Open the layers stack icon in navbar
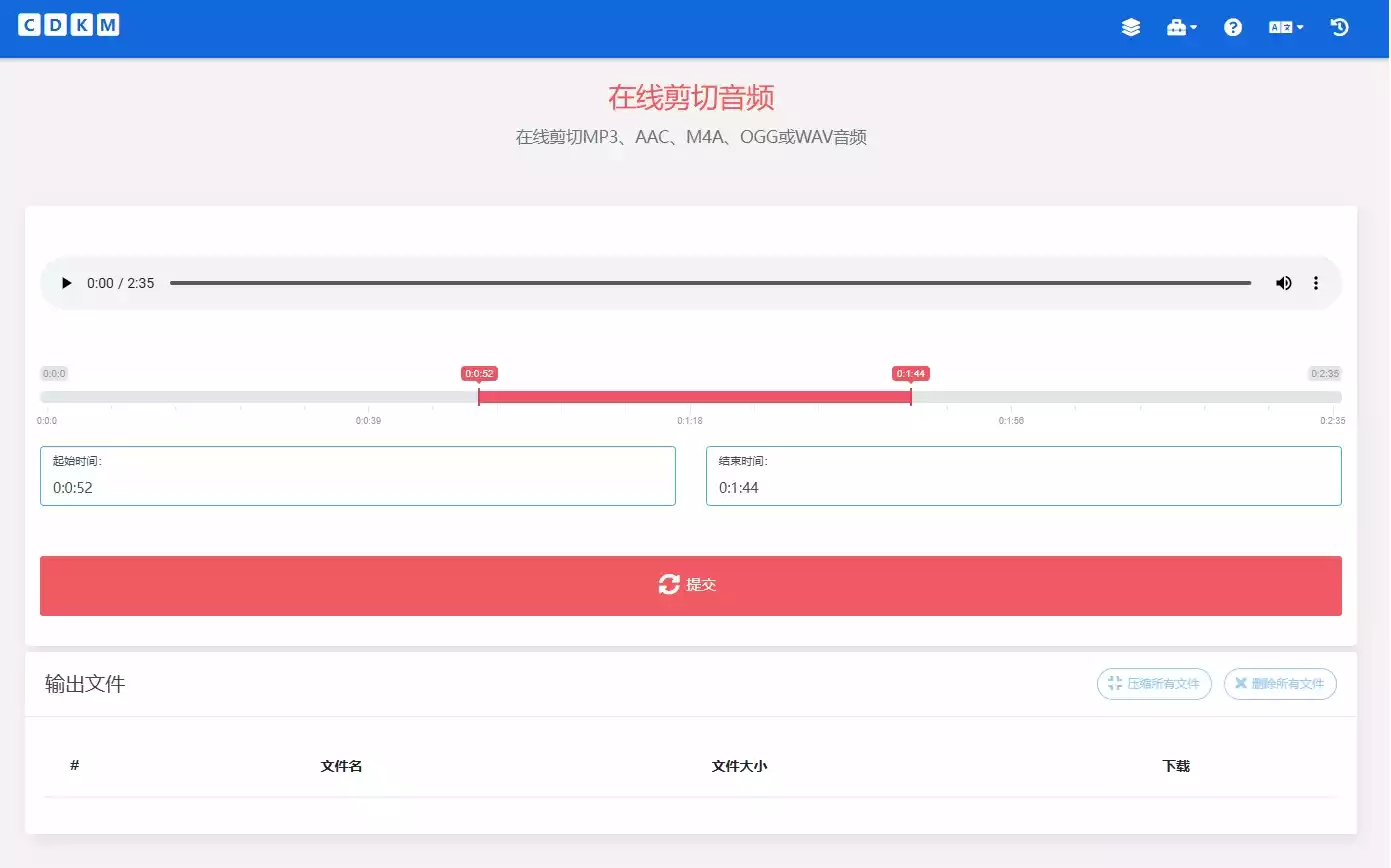1391x868 pixels. pyautogui.click(x=1130, y=28)
